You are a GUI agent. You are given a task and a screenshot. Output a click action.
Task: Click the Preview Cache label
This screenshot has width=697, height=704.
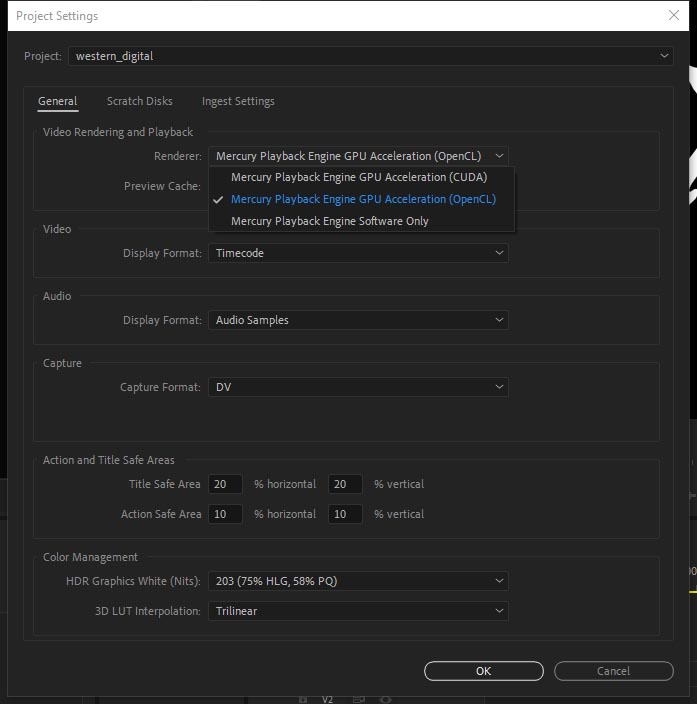coord(162,186)
